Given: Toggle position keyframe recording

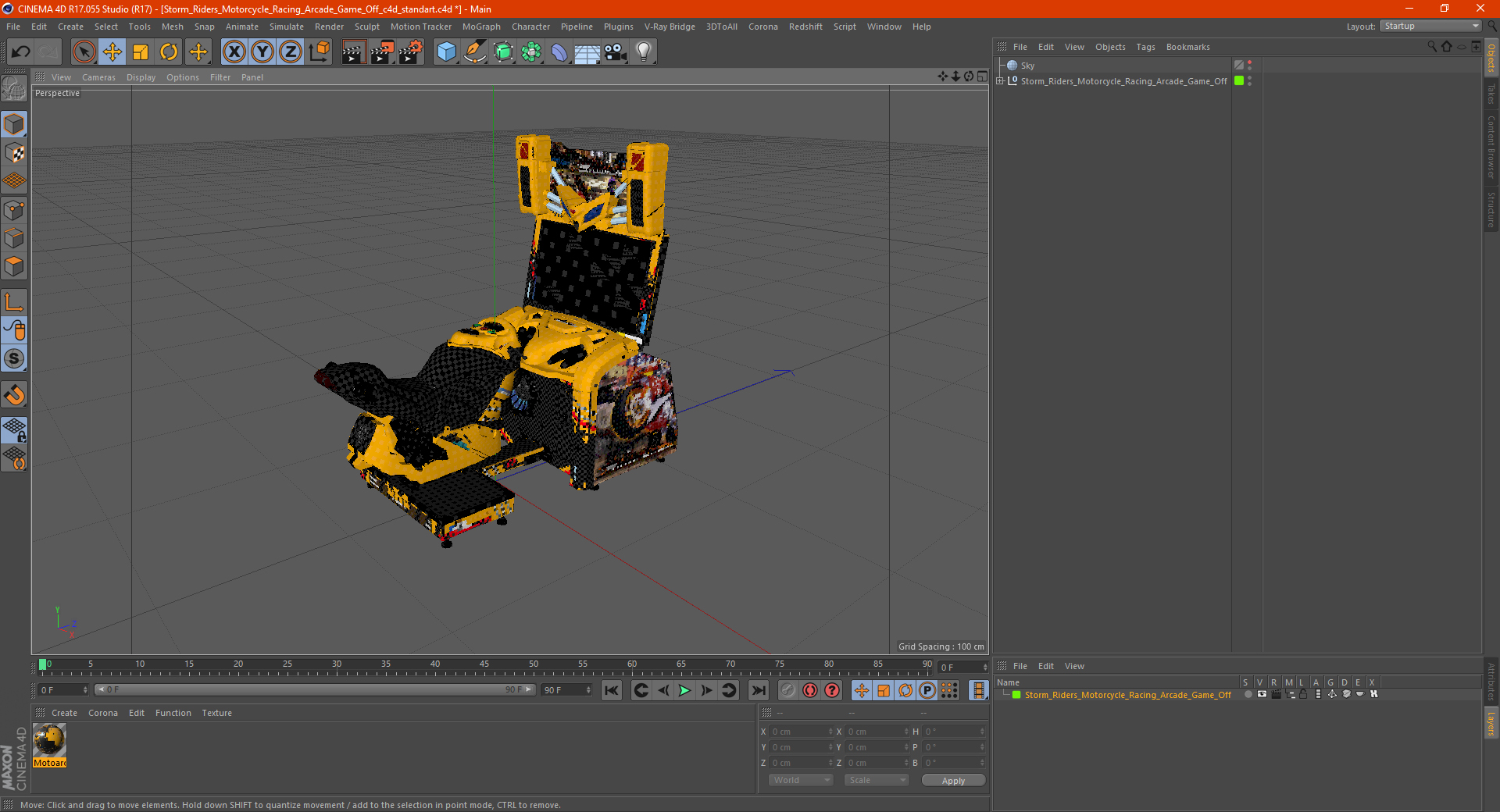Looking at the screenshot, I should (x=861, y=690).
